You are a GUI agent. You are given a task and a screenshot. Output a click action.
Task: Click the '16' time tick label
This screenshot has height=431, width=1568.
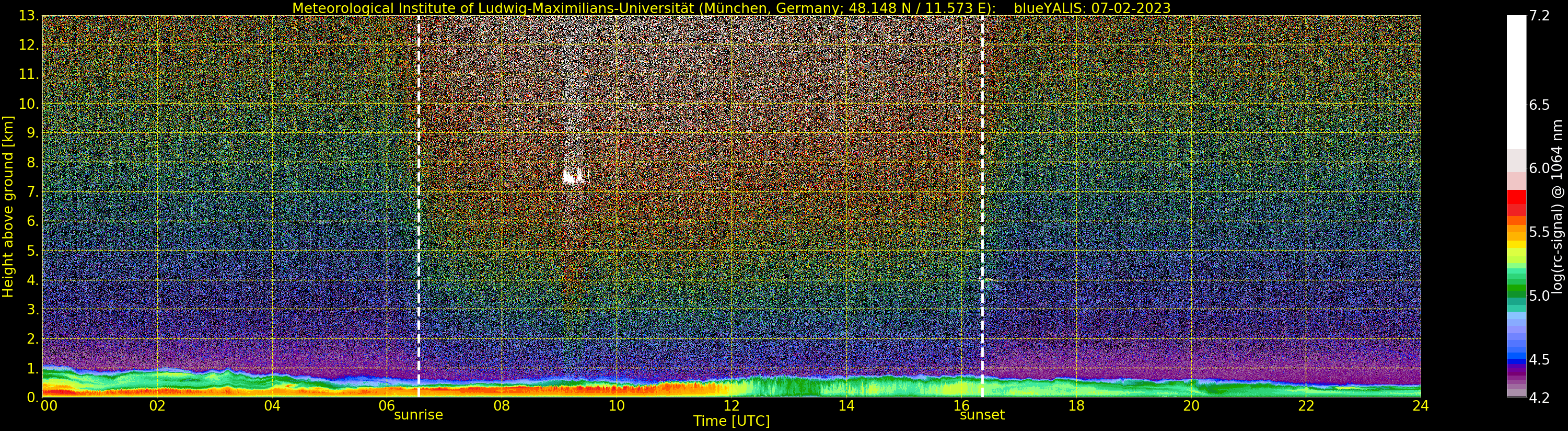pyautogui.click(x=961, y=406)
